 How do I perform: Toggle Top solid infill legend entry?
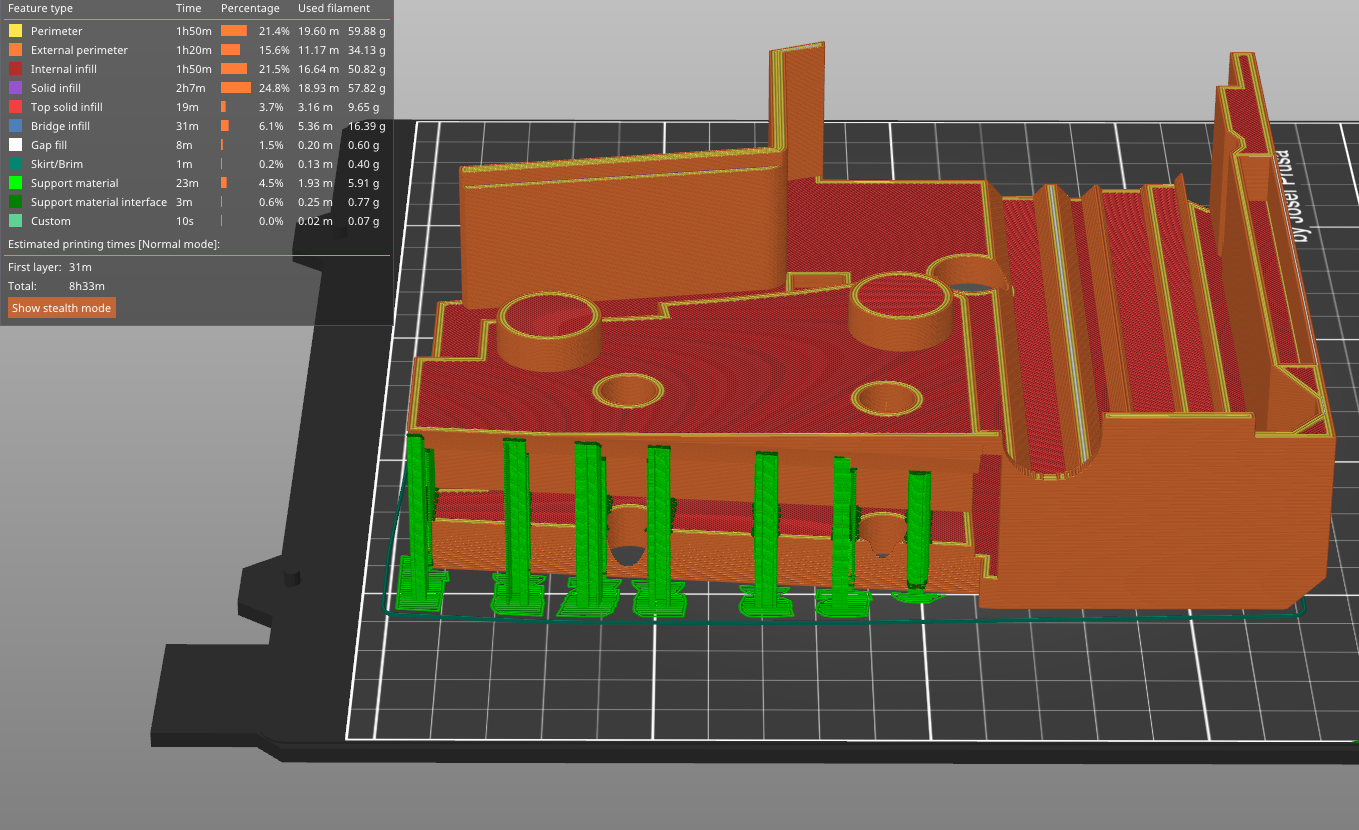(x=66, y=107)
